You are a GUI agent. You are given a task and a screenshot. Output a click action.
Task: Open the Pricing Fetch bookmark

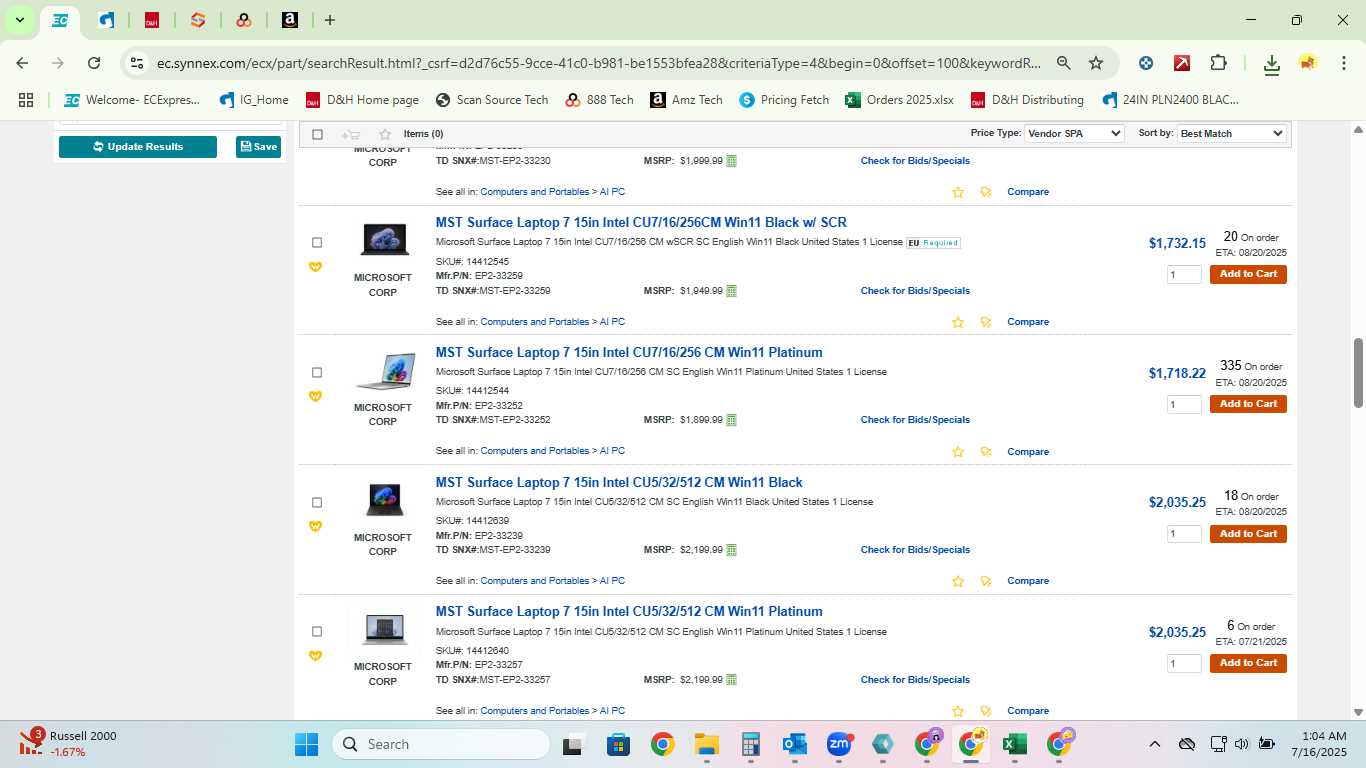click(x=784, y=100)
